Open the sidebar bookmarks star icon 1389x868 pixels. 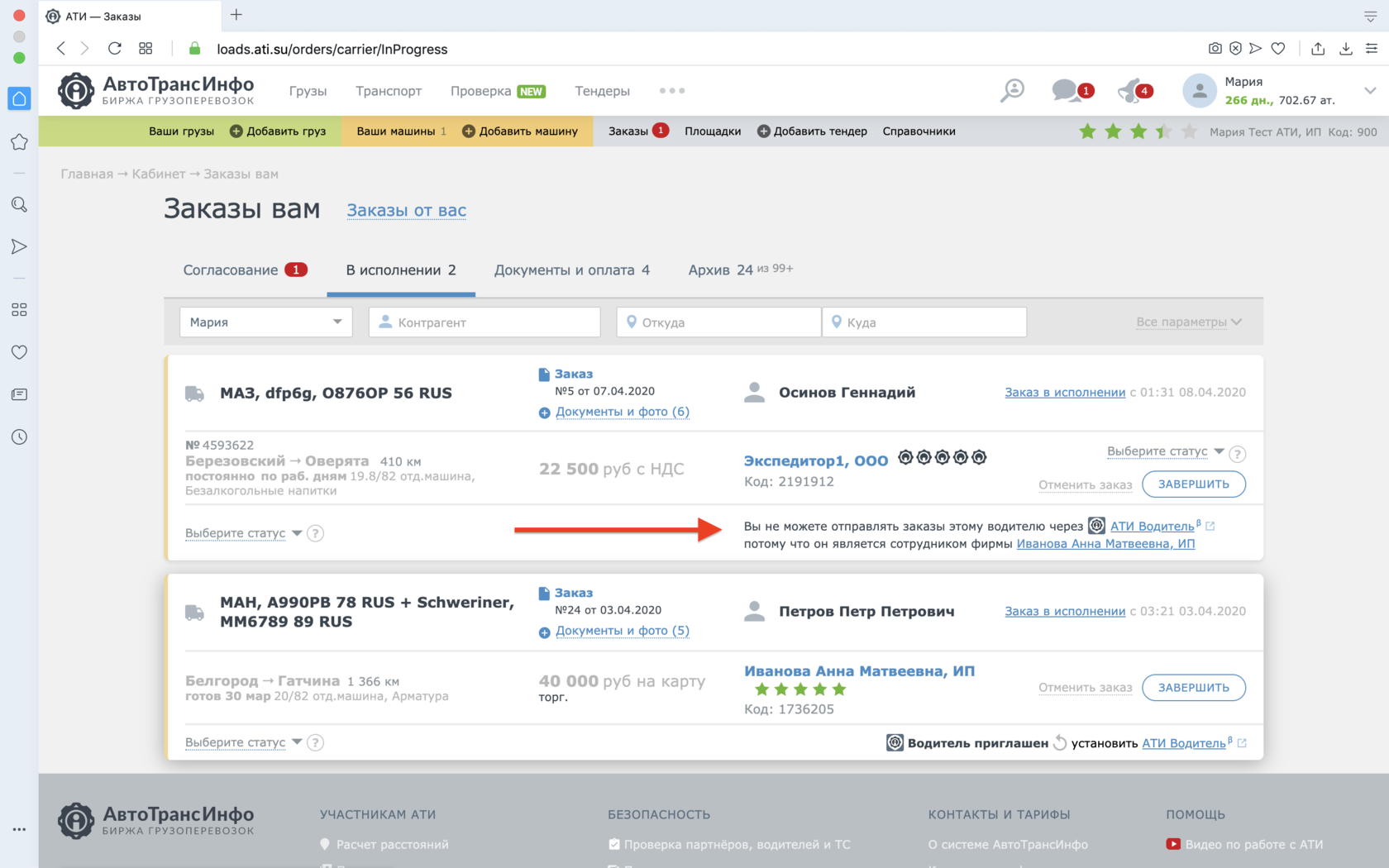click(19, 142)
